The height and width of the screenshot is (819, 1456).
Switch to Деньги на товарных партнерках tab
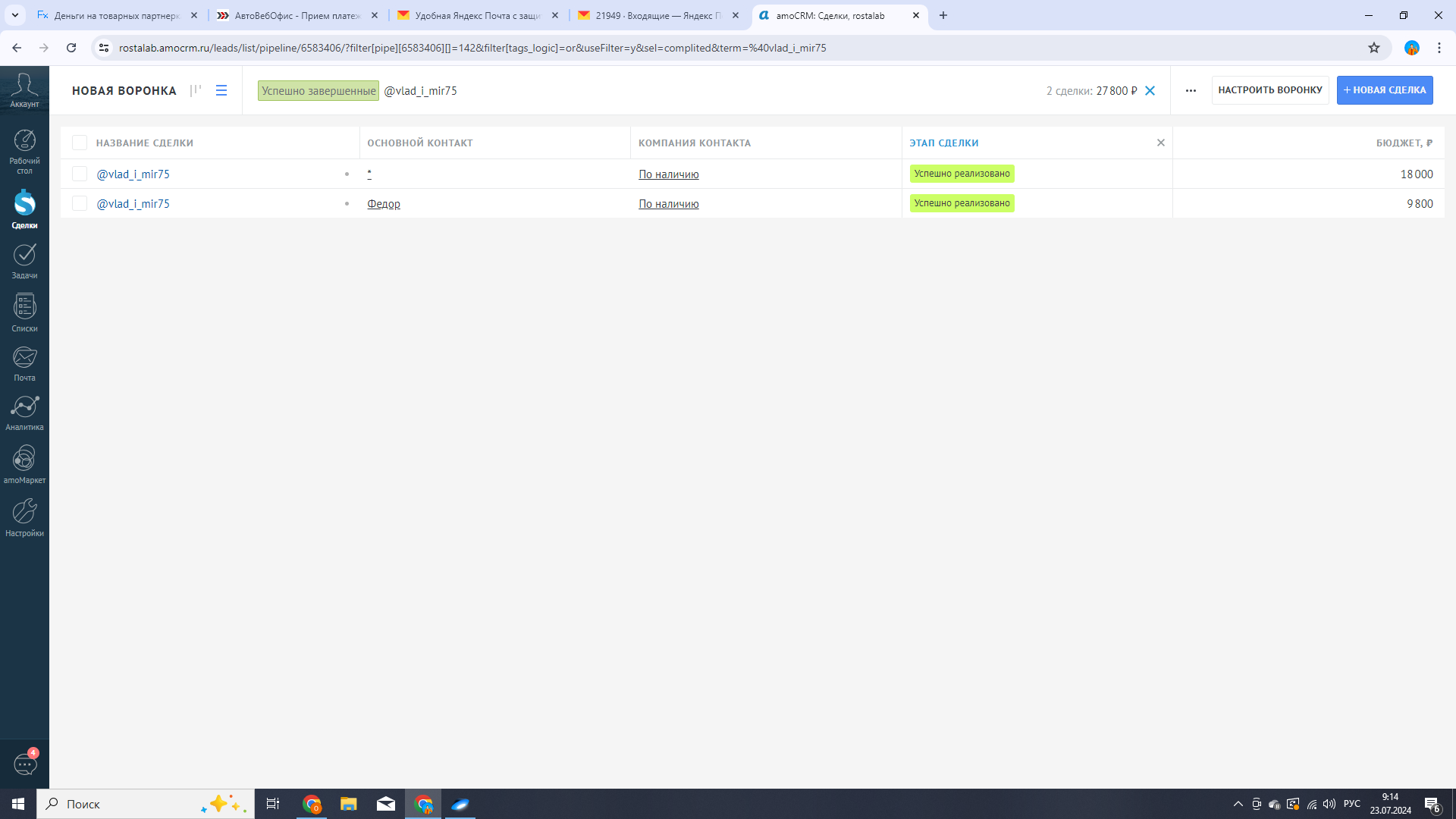click(118, 15)
